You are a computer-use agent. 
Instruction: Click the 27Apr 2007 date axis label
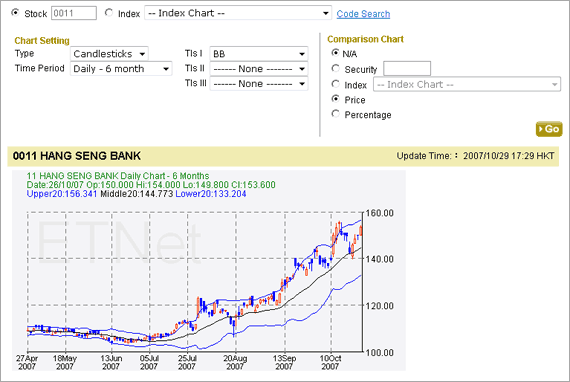point(27,362)
